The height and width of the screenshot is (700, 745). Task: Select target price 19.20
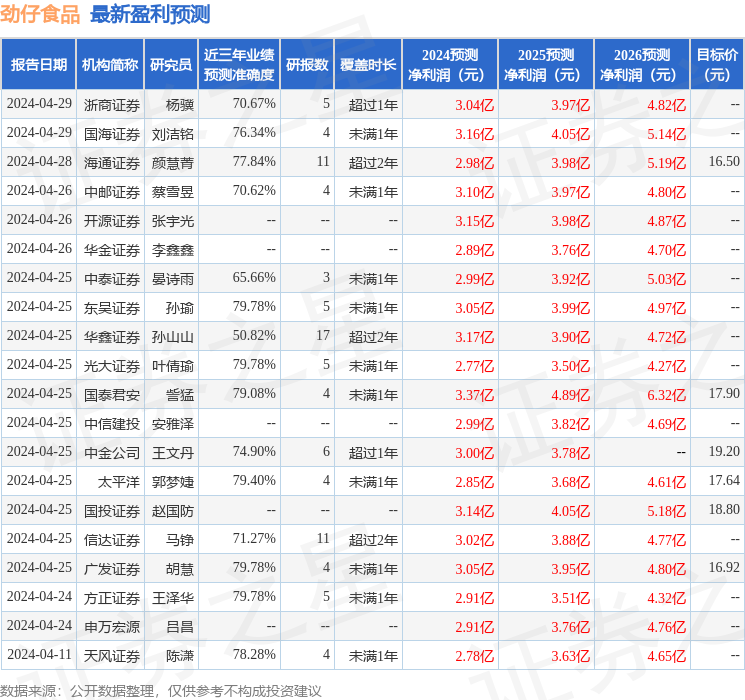724,451
